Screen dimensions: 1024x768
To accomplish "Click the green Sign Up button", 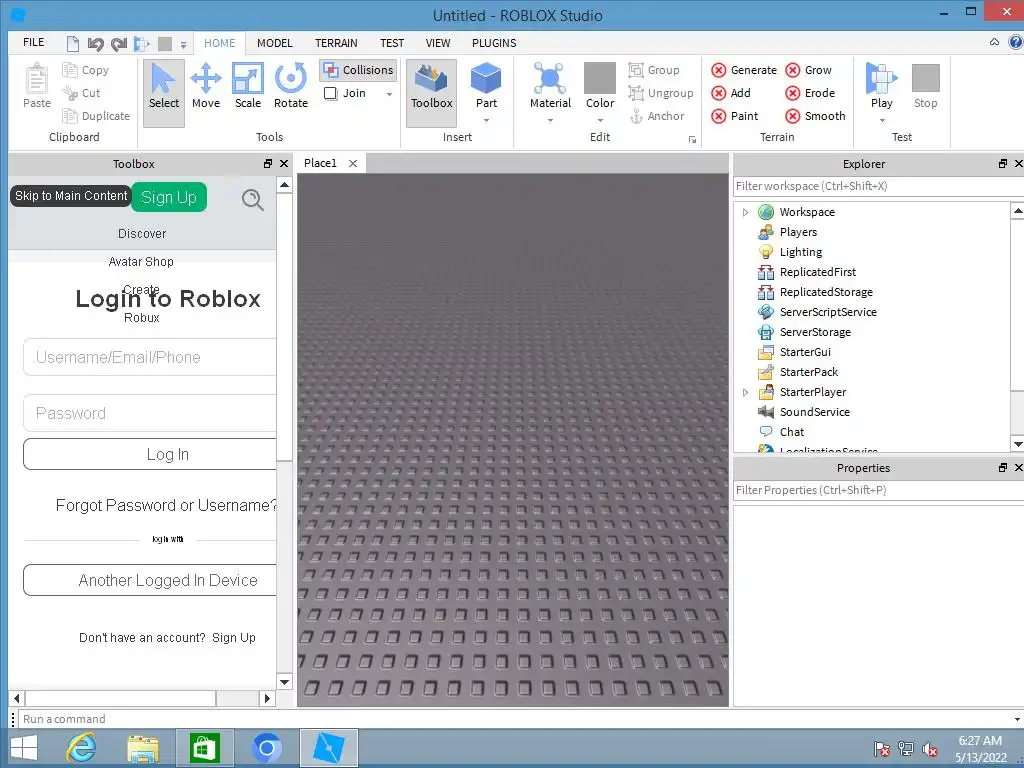I will click(168, 197).
